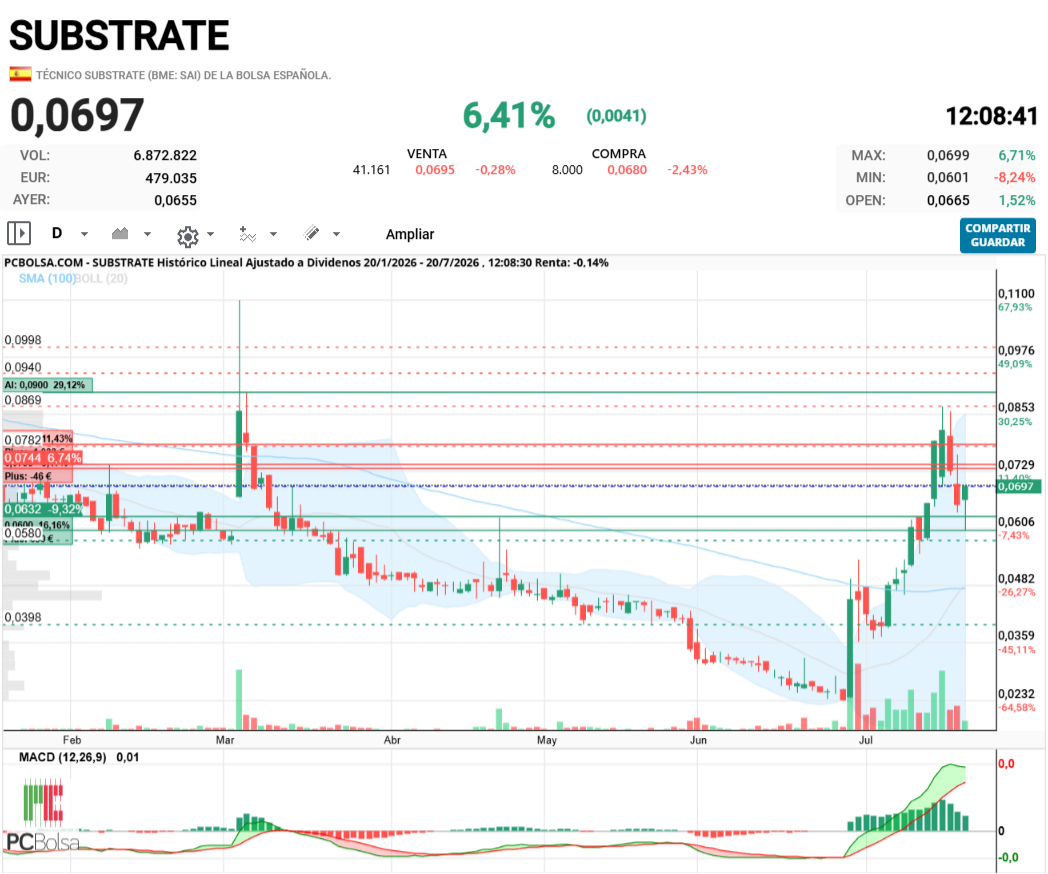Click the VOL value 6.872.822
The height and width of the screenshot is (874, 1048).
point(165,156)
